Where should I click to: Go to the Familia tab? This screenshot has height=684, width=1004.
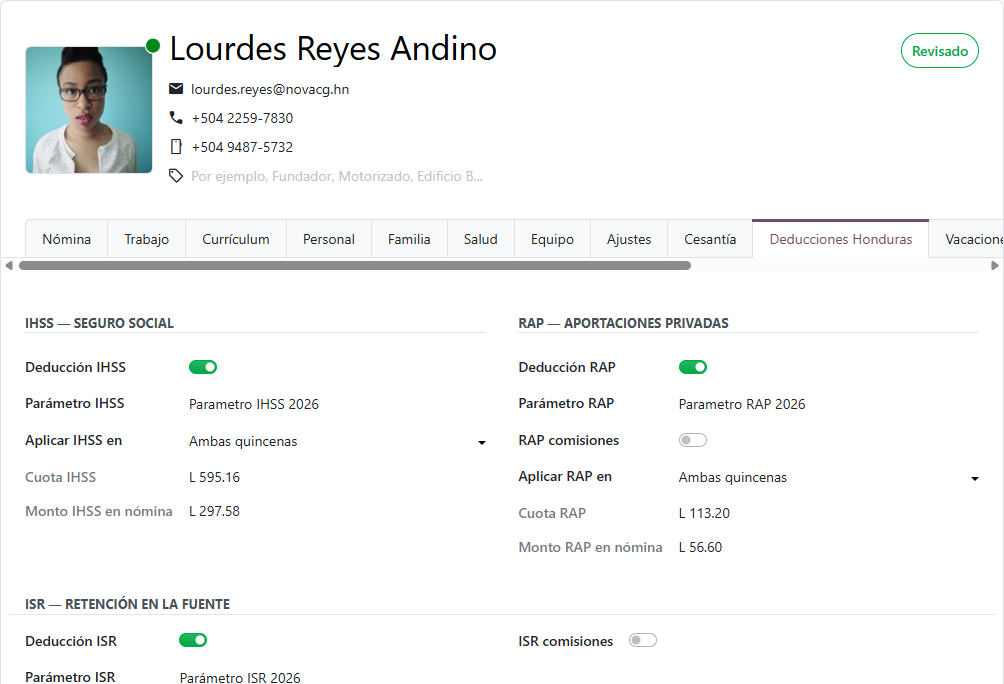[x=409, y=239]
